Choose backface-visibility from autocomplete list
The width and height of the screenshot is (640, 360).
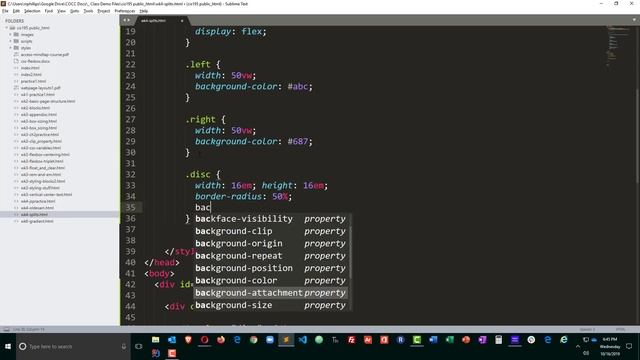[270, 219]
